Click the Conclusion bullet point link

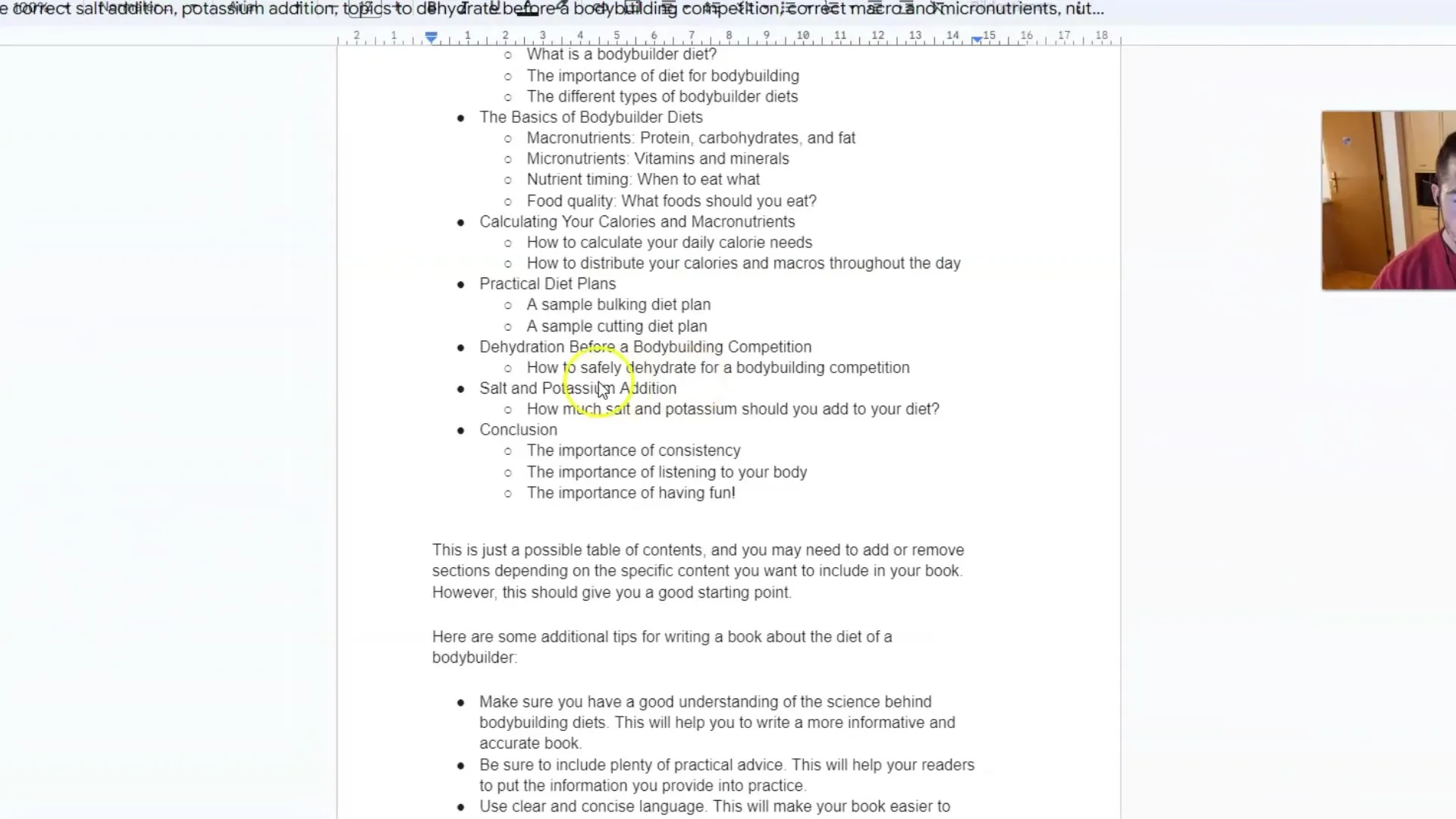[519, 429]
